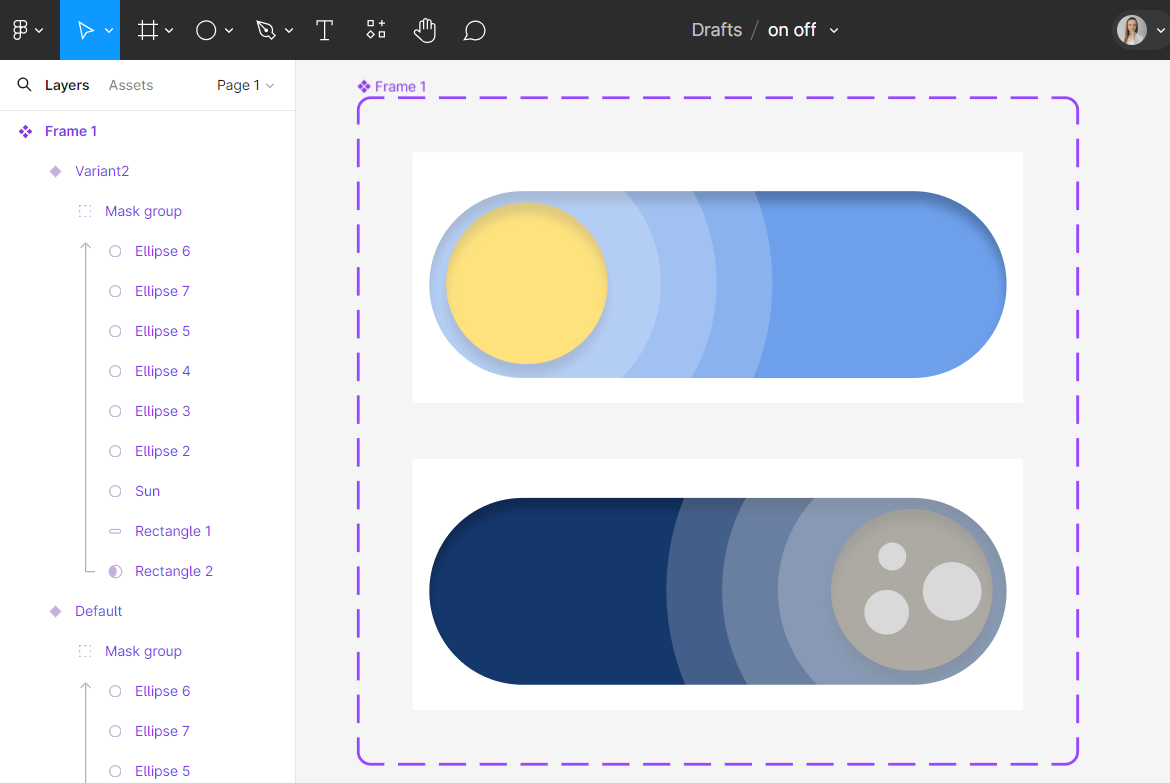This screenshot has width=1170, height=783.
Task: Click the yellow sun circle on canvas
Action: 527,284
